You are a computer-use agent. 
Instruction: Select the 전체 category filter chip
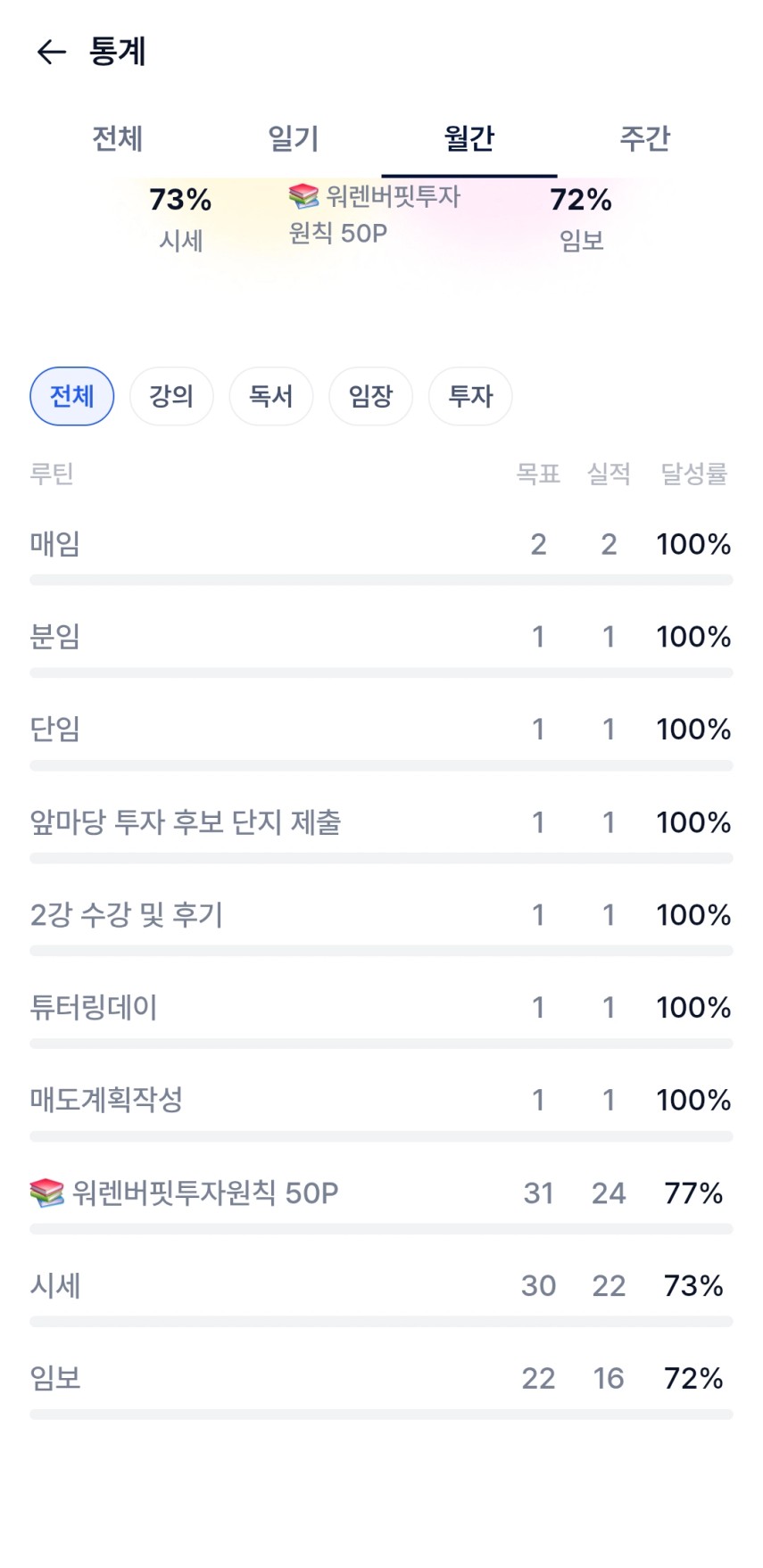click(x=71, y=396)
